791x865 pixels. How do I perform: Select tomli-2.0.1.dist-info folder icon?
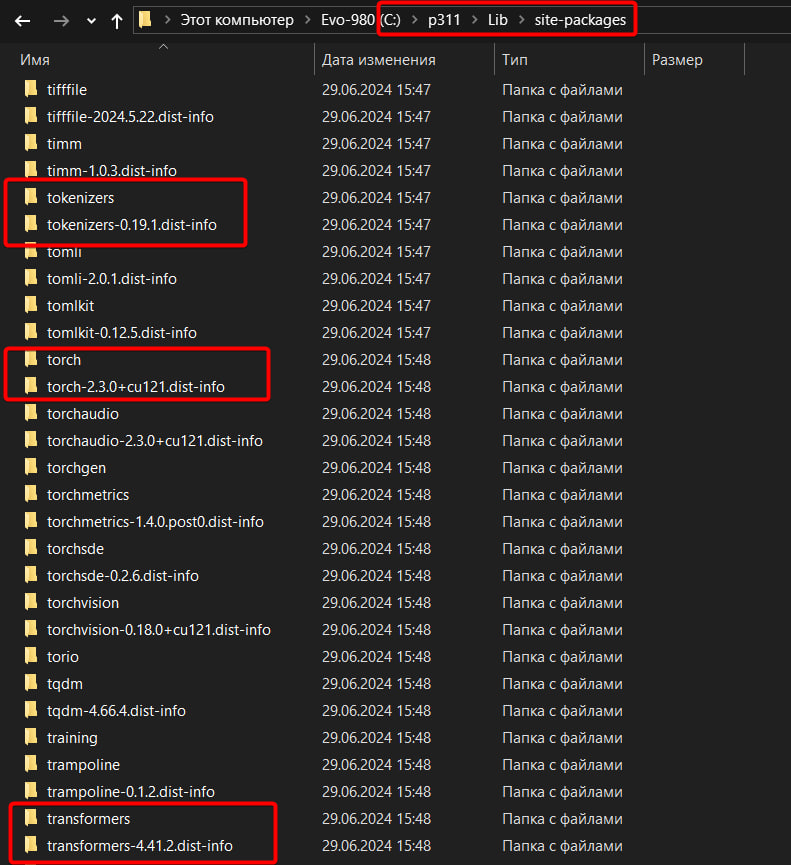[x=31, y=278]
